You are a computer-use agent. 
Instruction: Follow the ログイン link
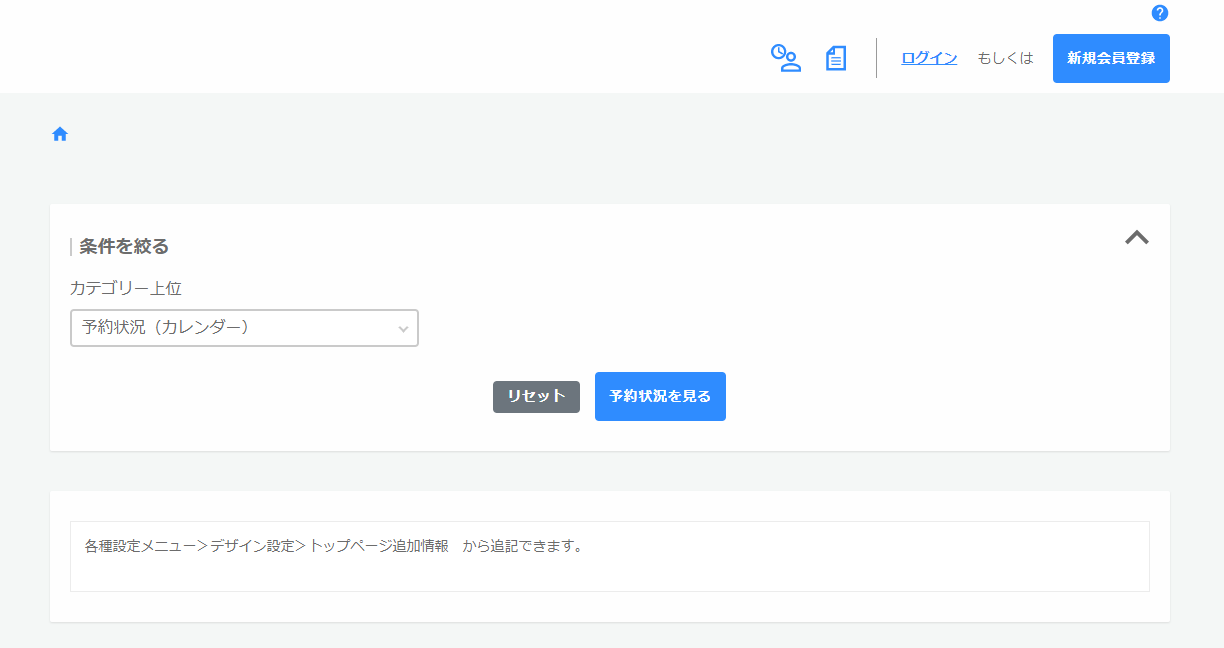[x=929, y=58]
